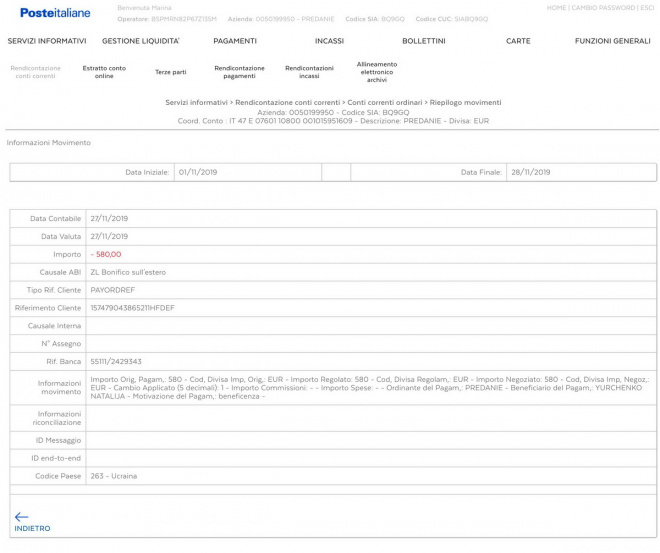Select Estratto conto online submenu
660x553 pixels.
pyautogui.click(x=104, y=72)
